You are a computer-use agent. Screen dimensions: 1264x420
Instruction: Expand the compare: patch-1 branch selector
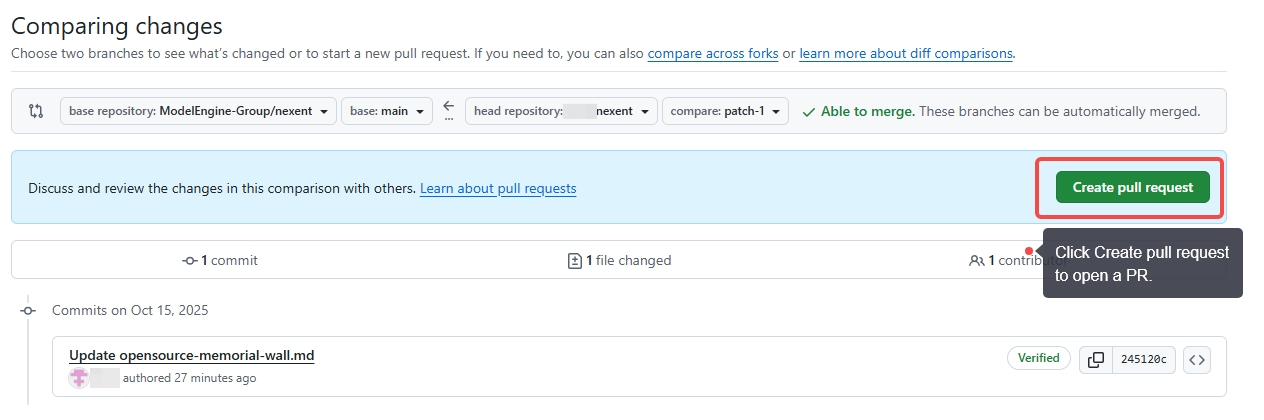[724, 111]
